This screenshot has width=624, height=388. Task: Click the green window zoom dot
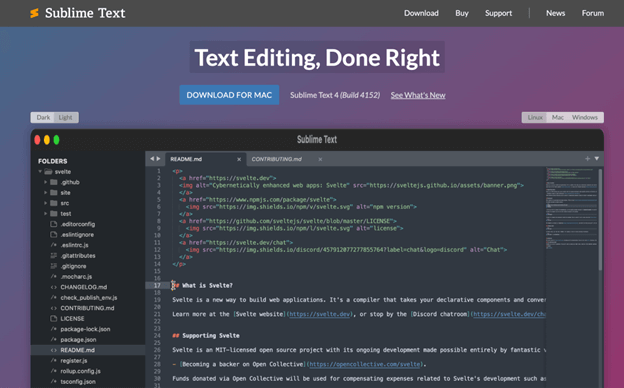click(57, 140)
